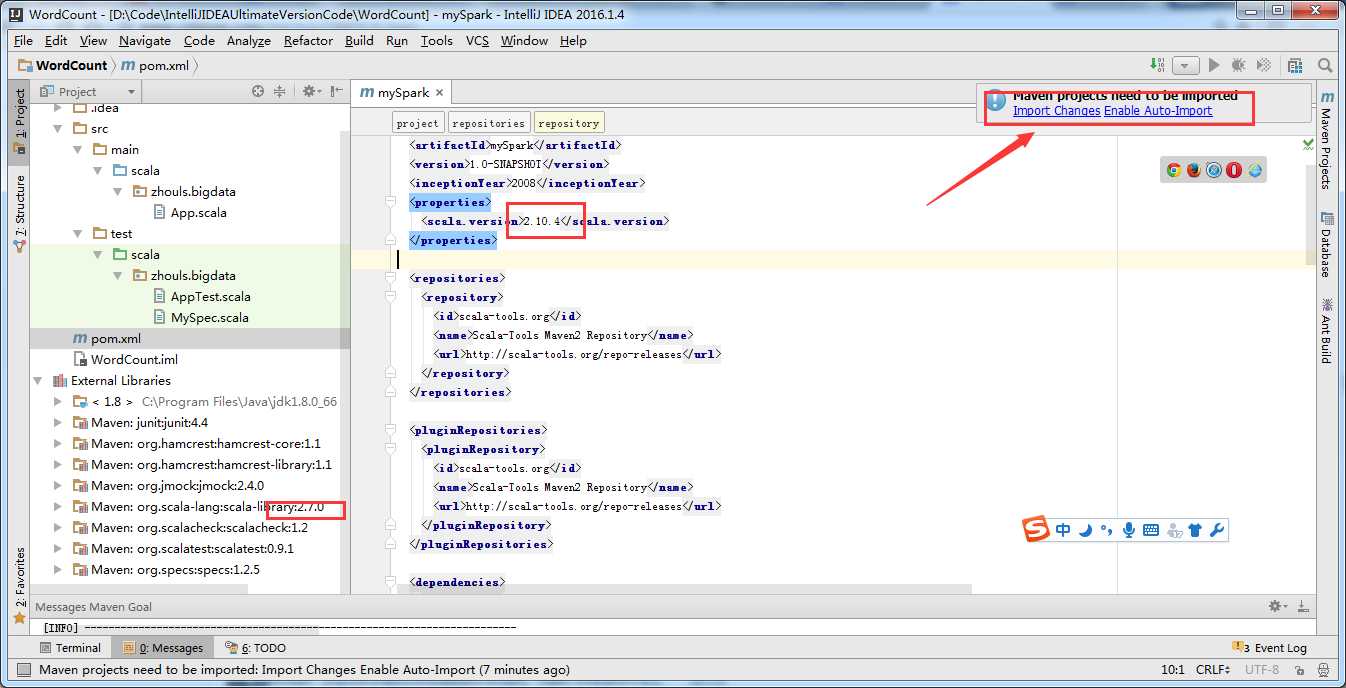The height and width of the screenshot is (688, 1346).
Task: Click Scroll from Source crosshair icon
Action: click(x=258, y=91)
